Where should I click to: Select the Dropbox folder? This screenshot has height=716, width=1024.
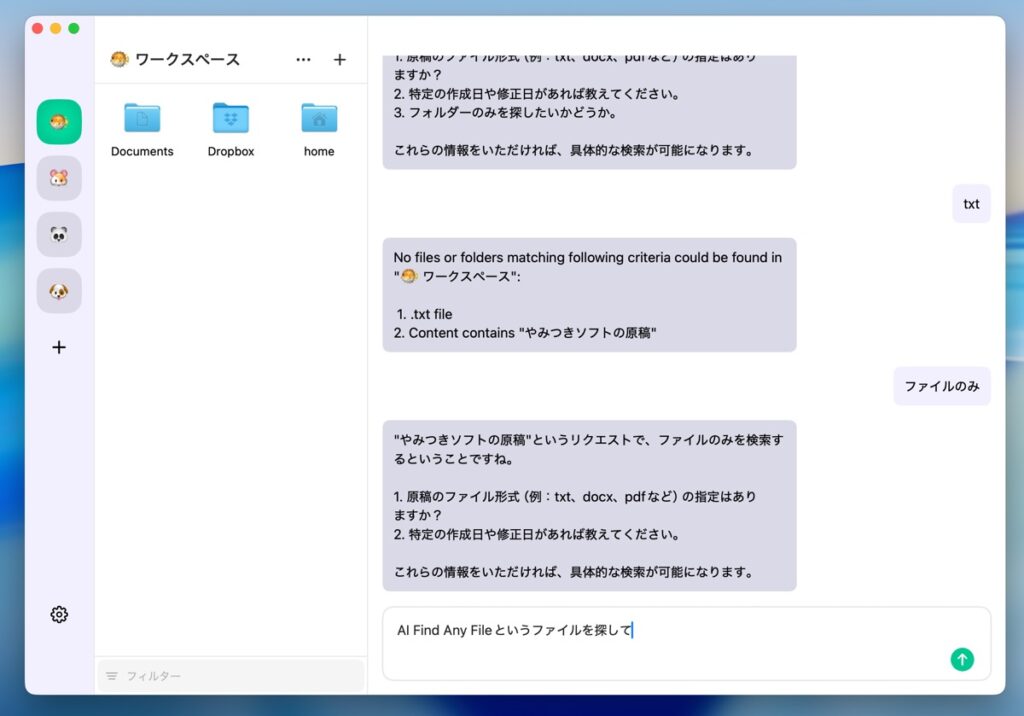231,130
